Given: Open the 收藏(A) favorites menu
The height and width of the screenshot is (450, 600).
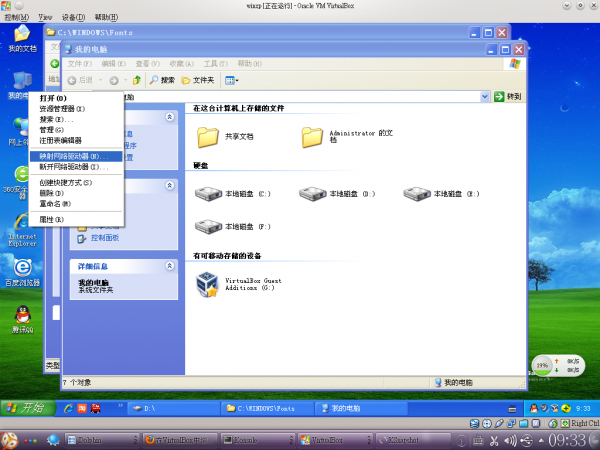Looking at the screenshot, I should coord(181,64).
